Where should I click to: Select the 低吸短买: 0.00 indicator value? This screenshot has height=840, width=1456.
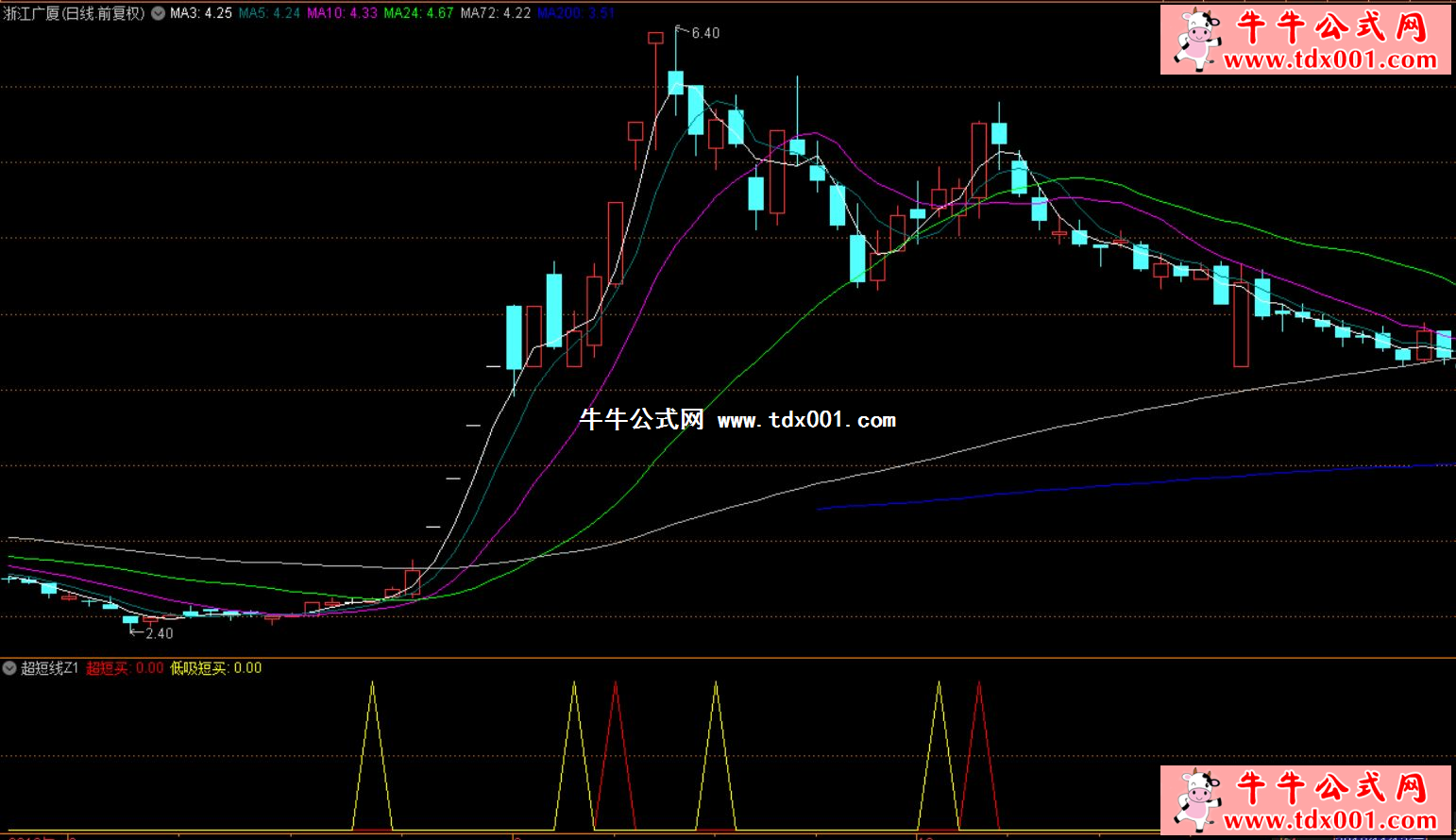pos(216,668)
